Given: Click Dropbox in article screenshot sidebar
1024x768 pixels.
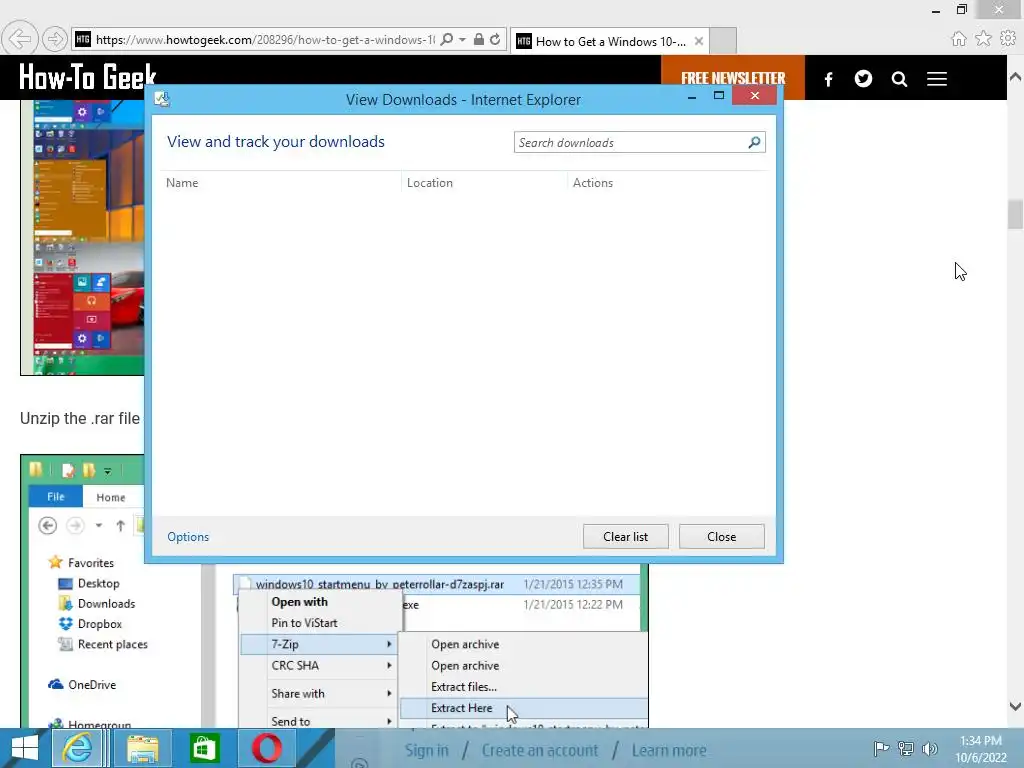Looking at the screenshot, I should (99, 624).
